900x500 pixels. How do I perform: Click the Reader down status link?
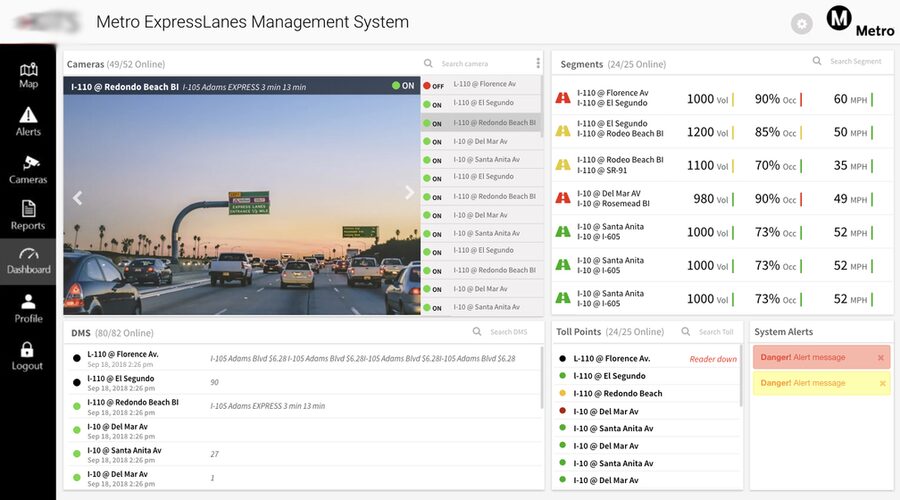[713, 359]
